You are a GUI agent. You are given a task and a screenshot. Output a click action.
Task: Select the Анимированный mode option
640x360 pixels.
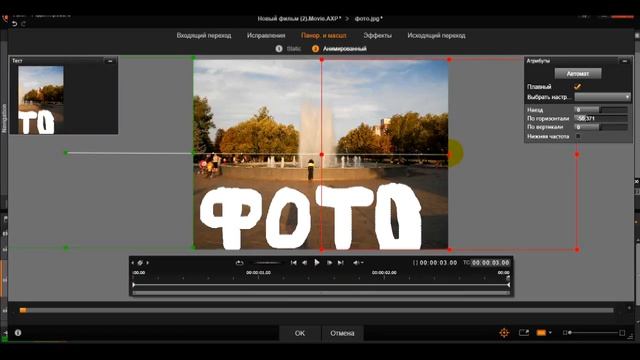coord(340,49)
